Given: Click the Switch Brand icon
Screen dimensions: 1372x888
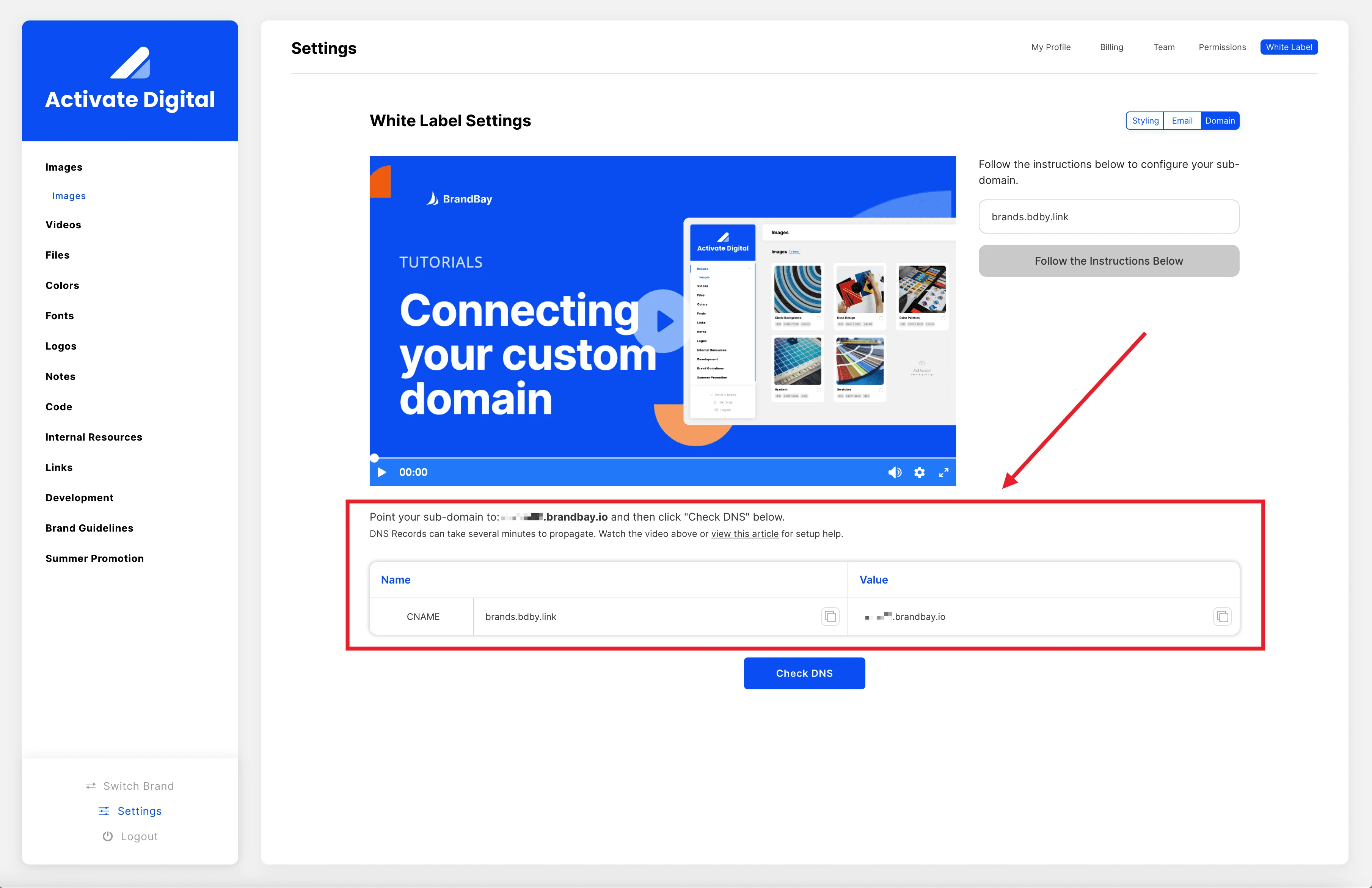Looking at the screenshot, I should [91, 785].
